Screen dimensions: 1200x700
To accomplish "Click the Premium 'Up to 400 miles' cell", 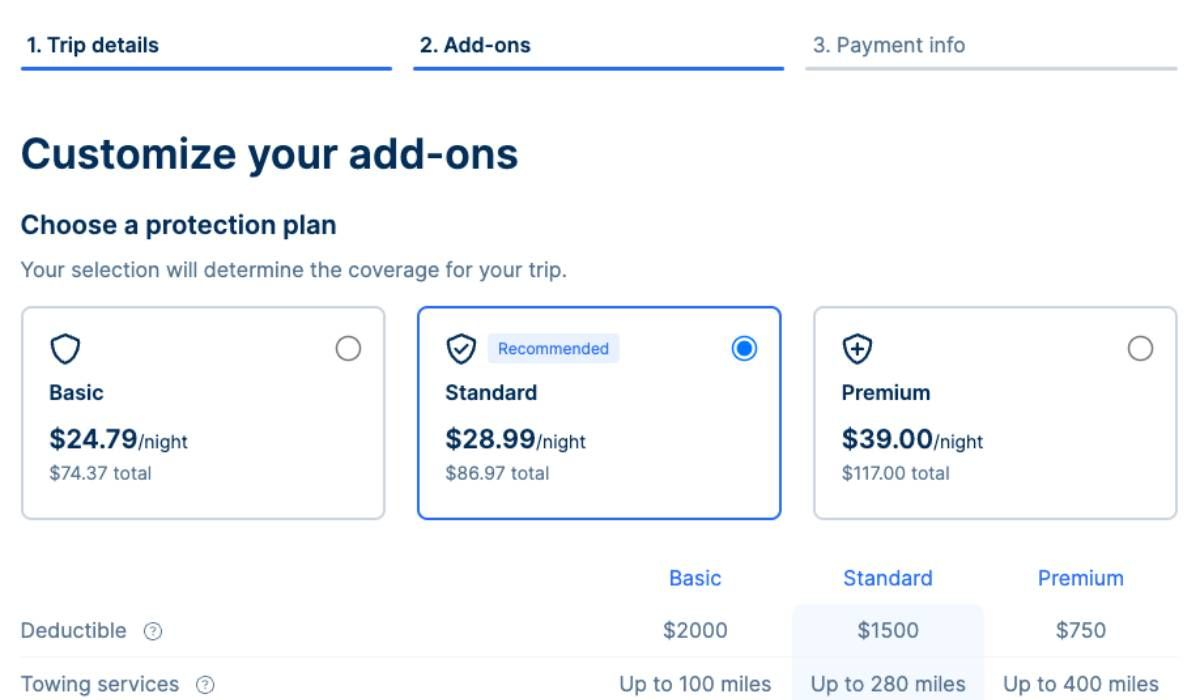I will point(1080,685).
